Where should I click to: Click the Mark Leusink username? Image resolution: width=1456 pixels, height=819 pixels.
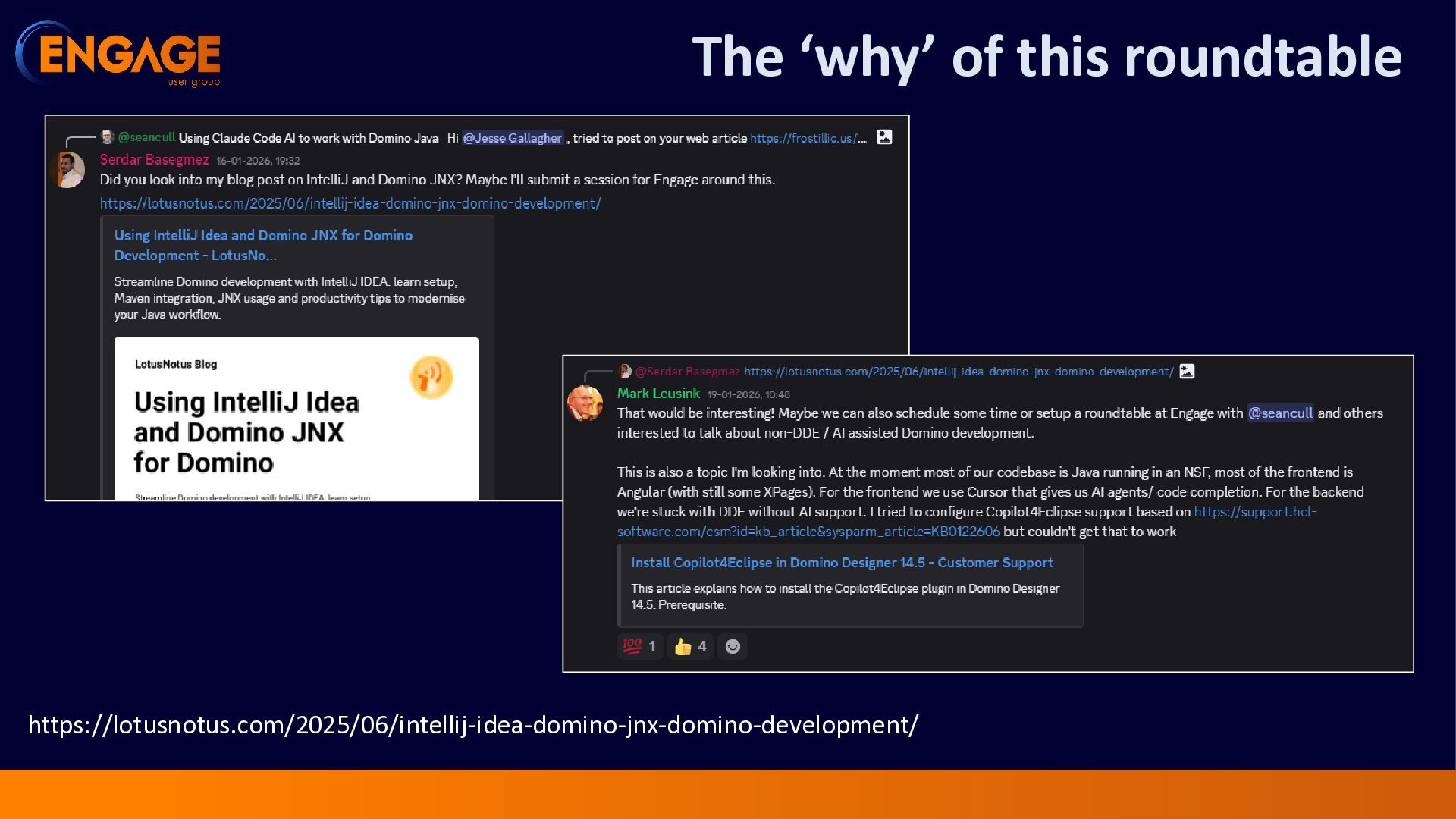658,393
